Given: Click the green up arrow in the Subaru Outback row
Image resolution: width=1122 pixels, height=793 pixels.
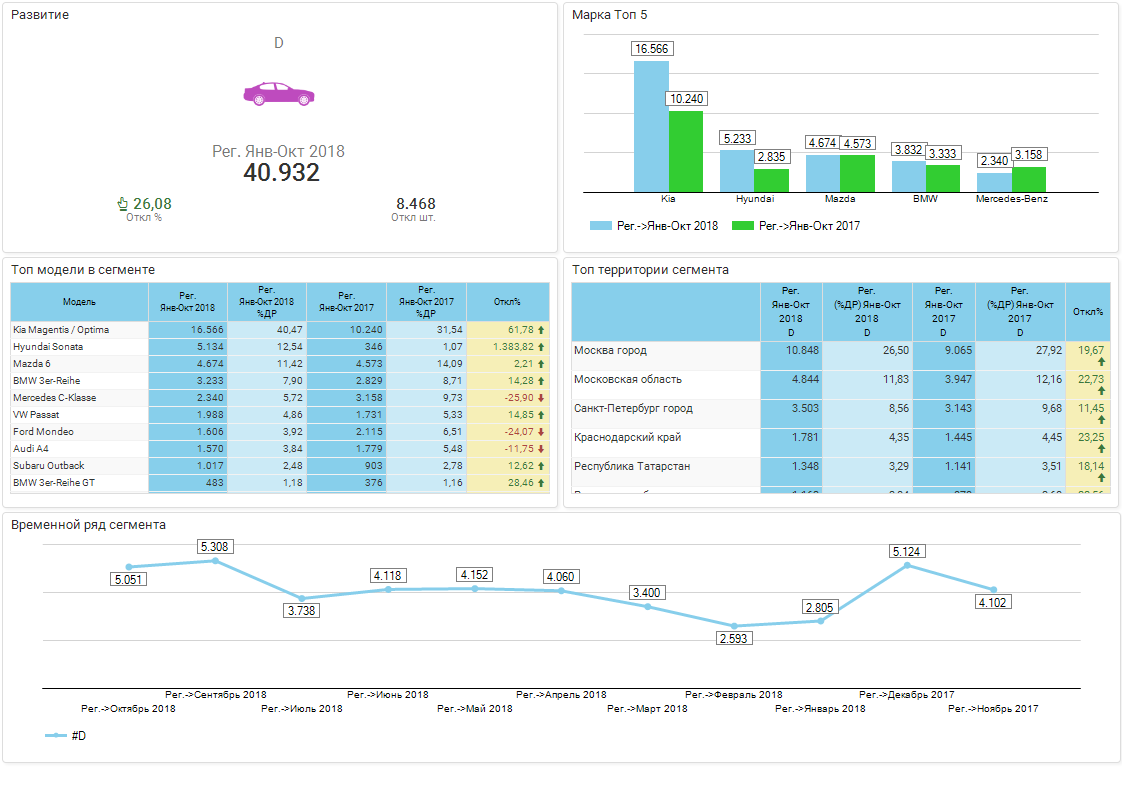Looking at the screenshot, I should pyautogui.click(x=541, y=466).
